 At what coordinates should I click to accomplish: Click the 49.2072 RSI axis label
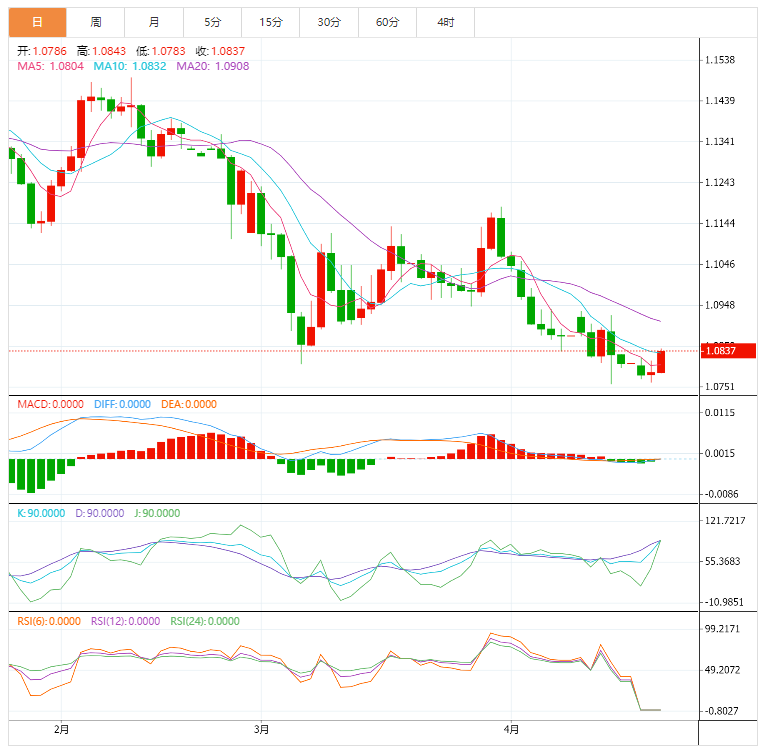point(723,670)
